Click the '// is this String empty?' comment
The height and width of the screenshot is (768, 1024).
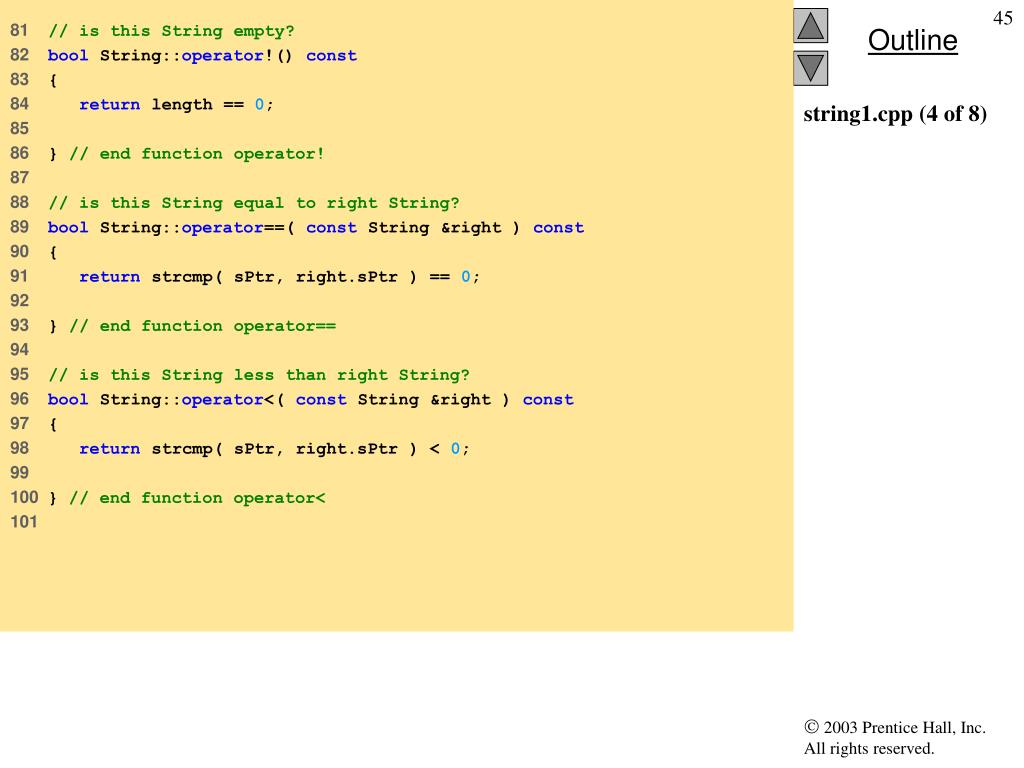[x=171, y=31]
